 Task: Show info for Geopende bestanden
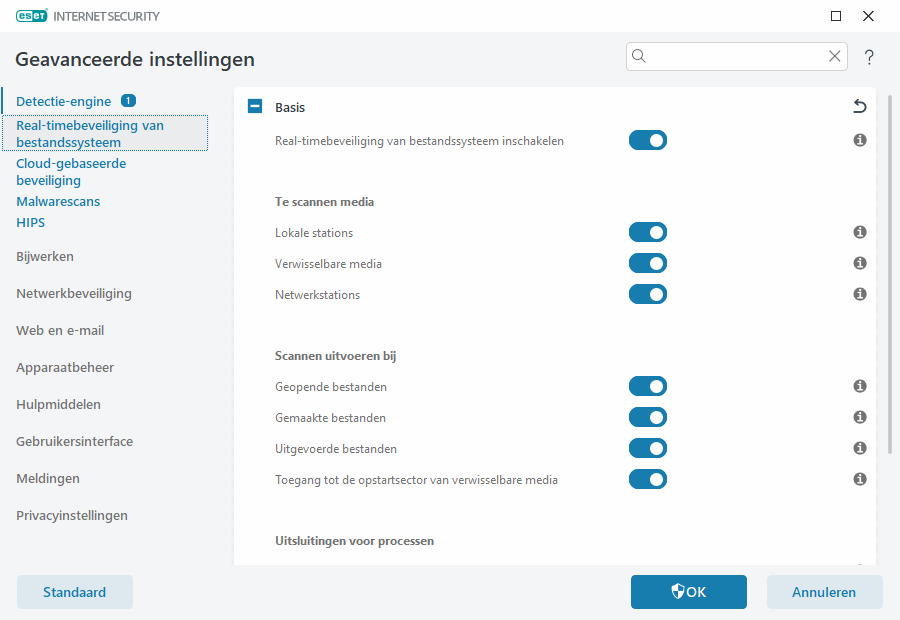(x=859, y=387)
